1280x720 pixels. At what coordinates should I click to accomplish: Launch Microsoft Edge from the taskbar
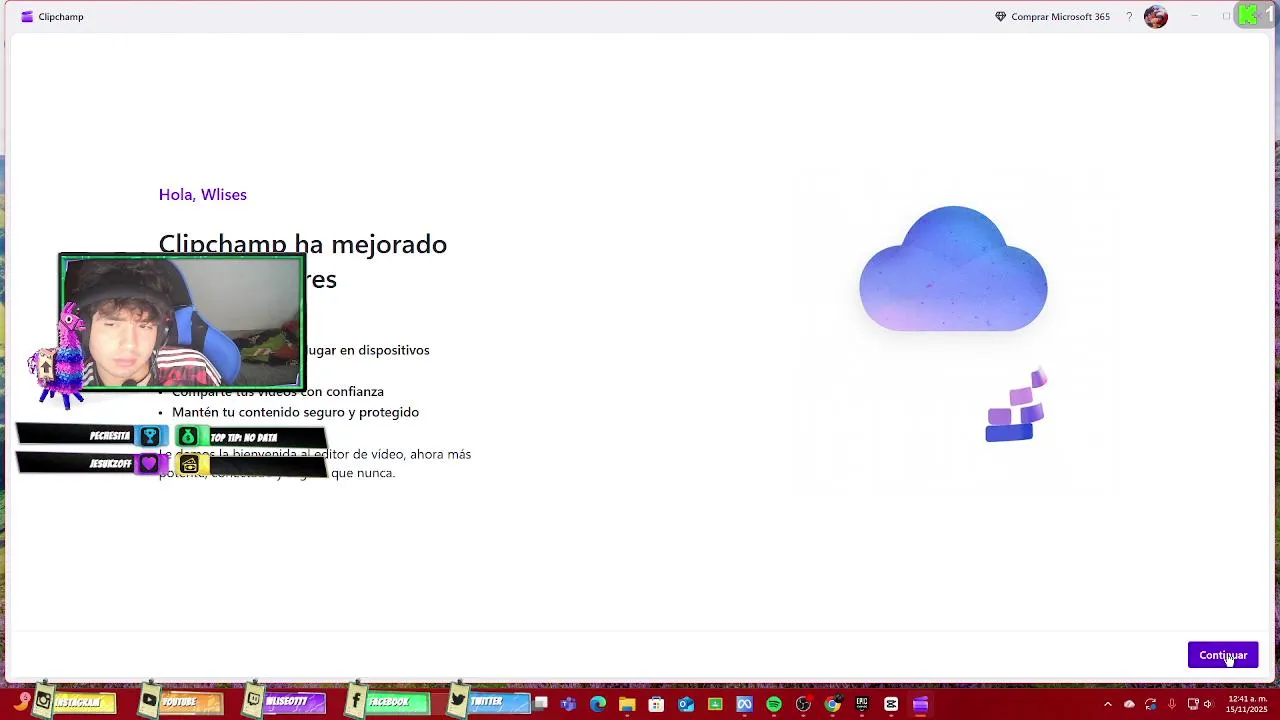point(598,704)
